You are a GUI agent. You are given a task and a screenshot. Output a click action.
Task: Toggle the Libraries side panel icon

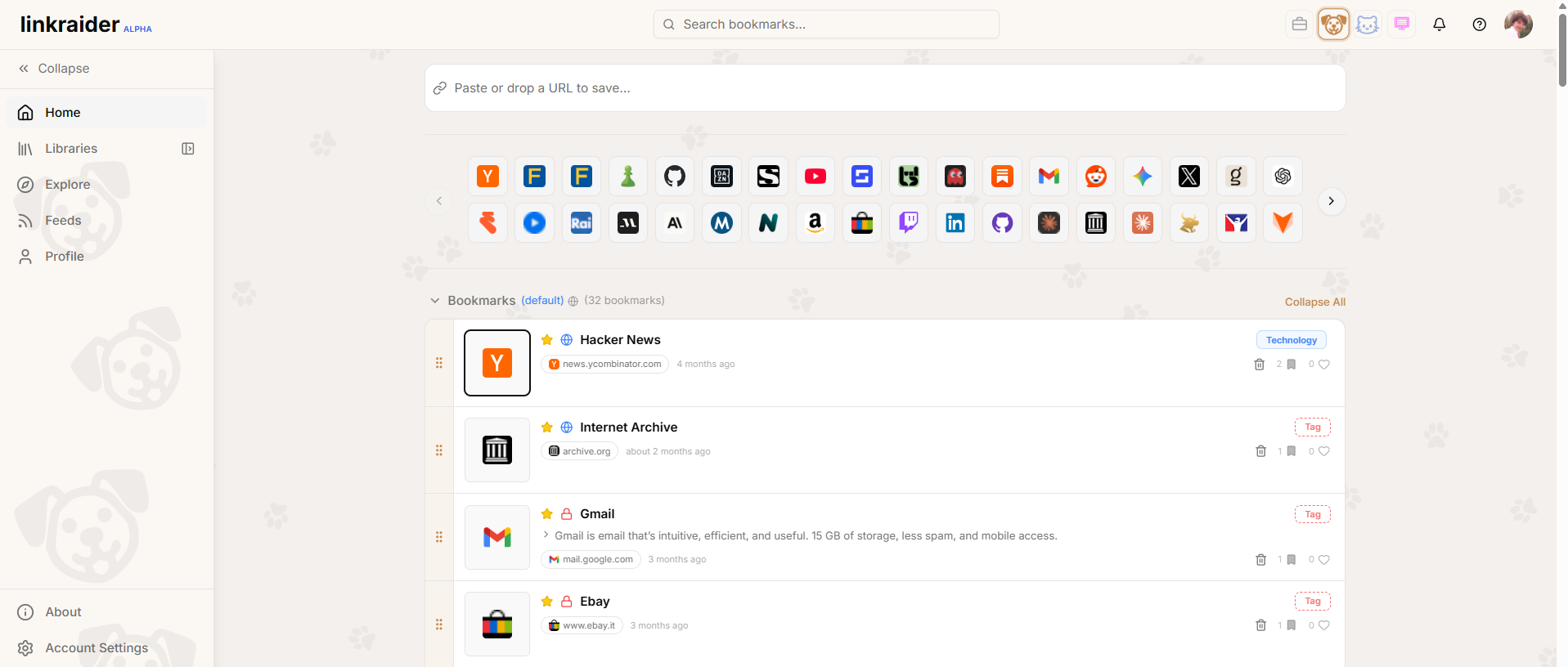coord(188,149)
